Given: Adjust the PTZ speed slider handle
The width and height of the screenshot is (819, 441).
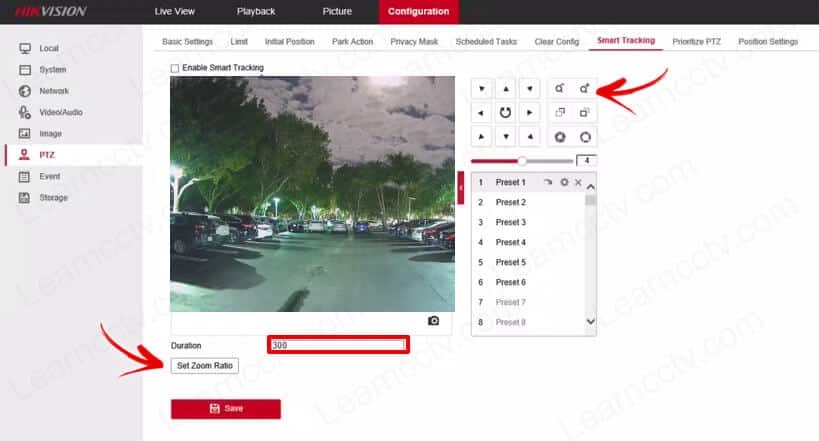Looking at the screenshot, I should tap(521, 160).
